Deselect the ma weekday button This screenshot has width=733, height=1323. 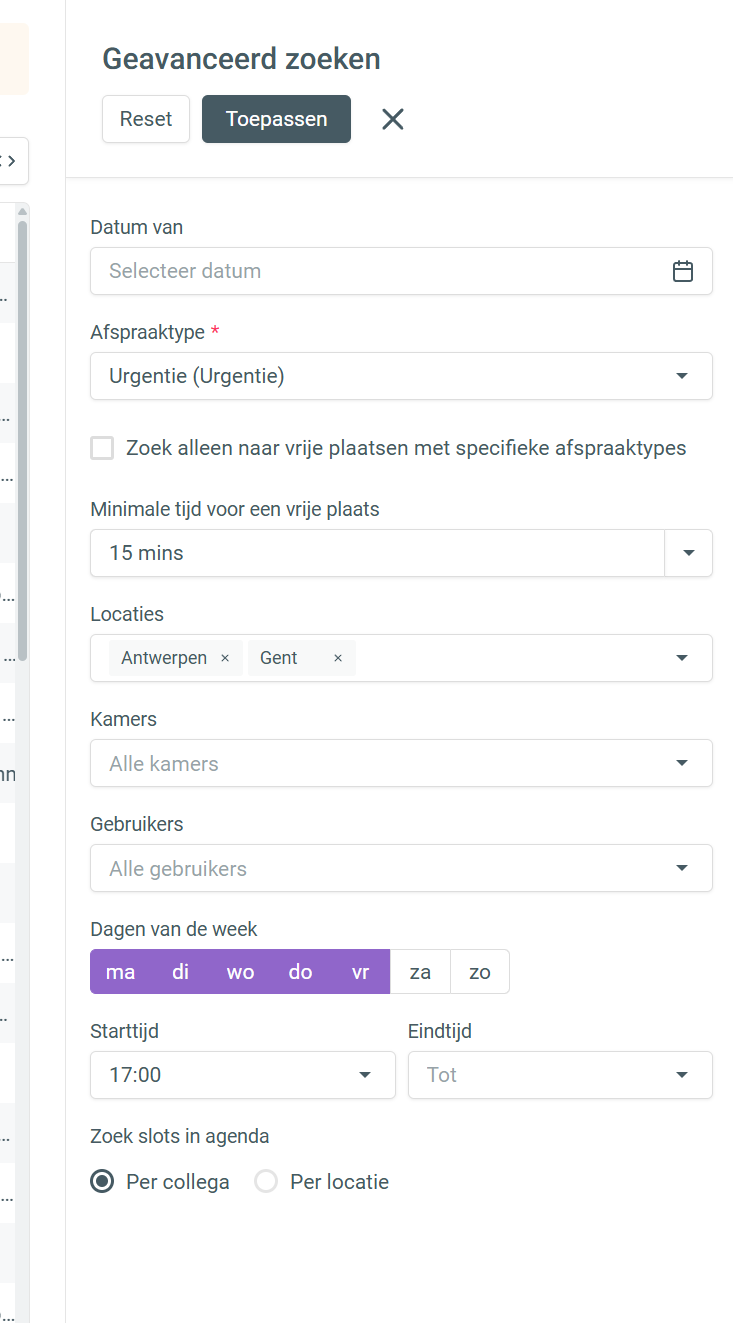[120, 972]
